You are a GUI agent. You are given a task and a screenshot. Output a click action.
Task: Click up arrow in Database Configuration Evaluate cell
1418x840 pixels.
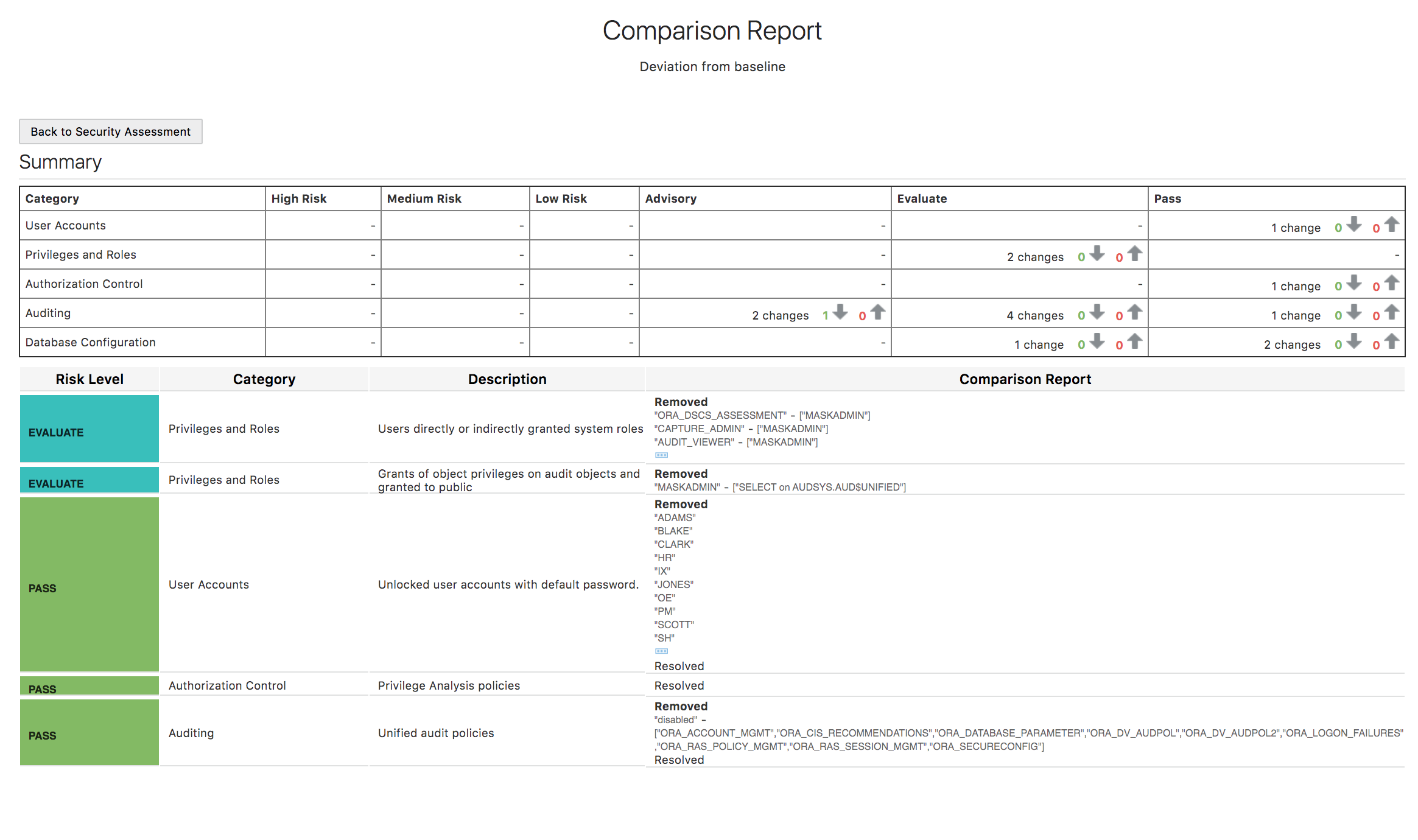pos(1134,341)
